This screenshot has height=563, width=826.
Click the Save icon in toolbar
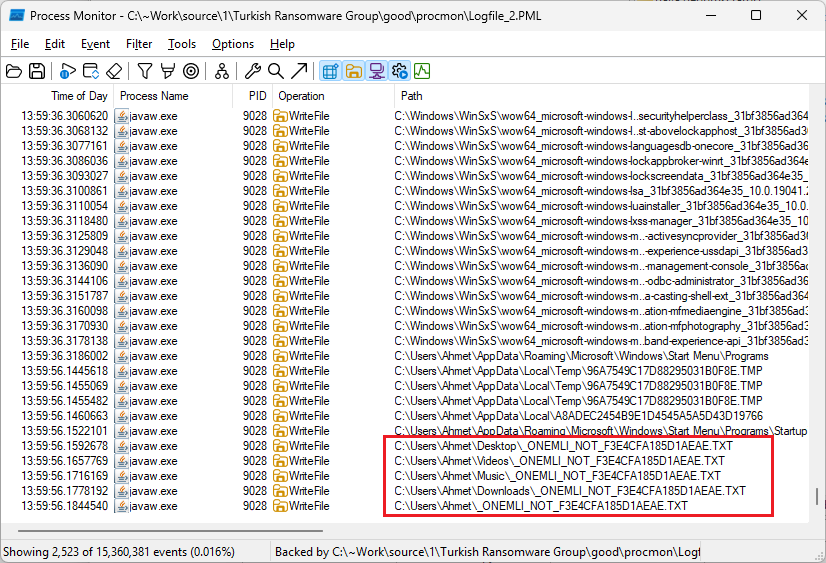click(37, 71)
